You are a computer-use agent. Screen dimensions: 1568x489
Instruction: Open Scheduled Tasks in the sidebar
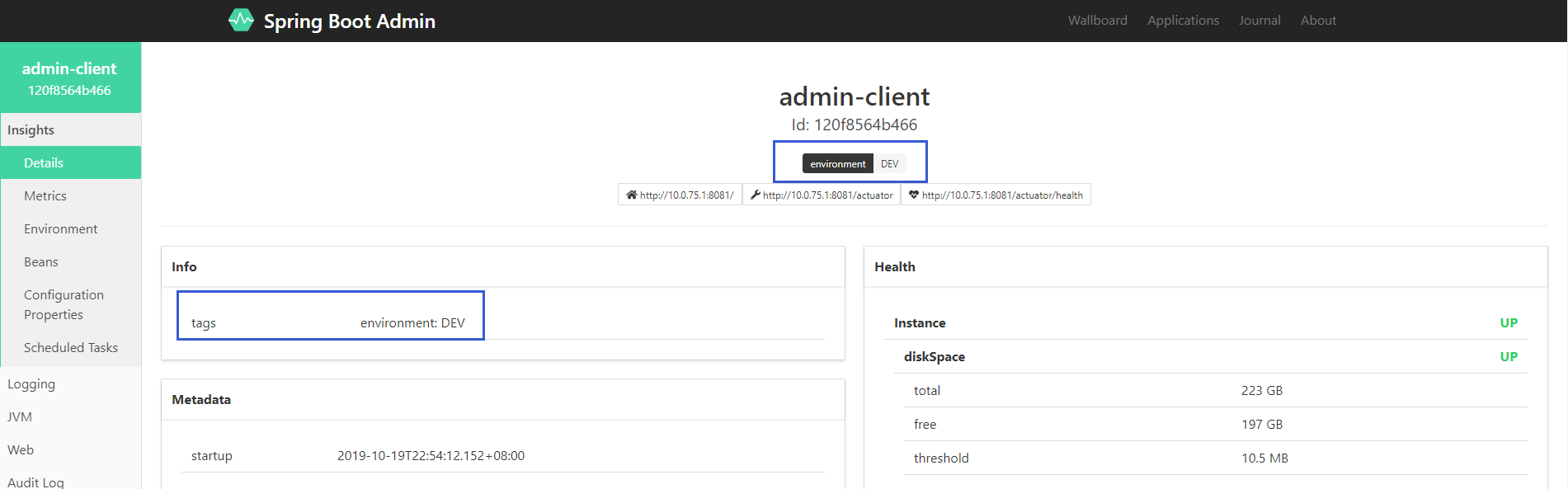71,347
